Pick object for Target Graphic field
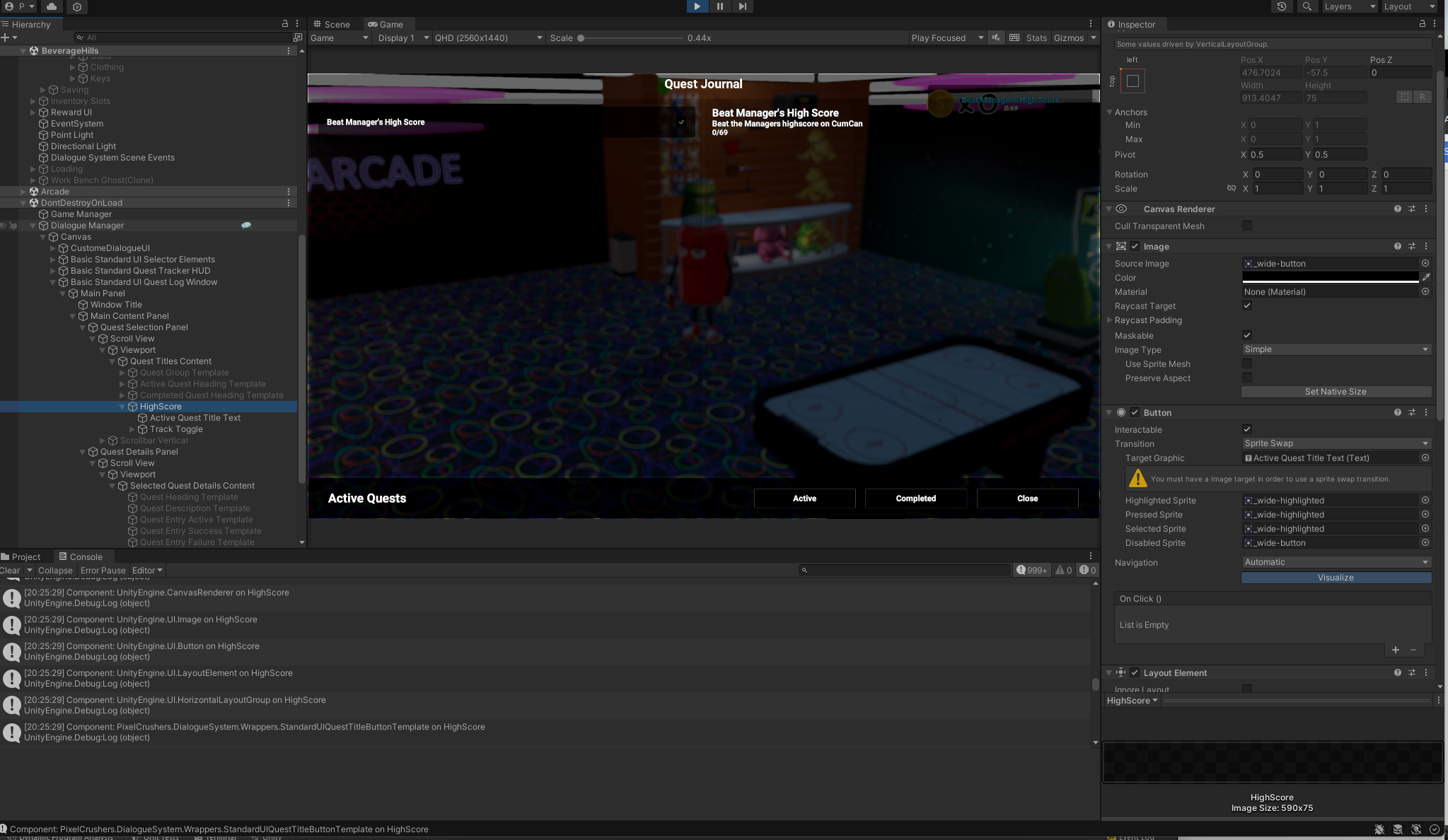Image resolution: width=1448 pixels, height=840 pixels. click(1425, 458)
